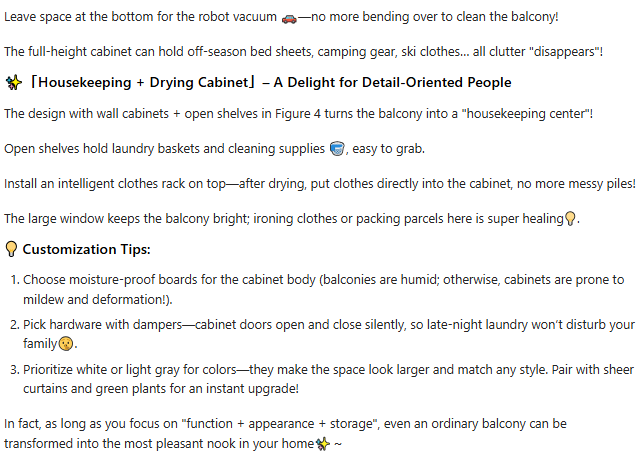Click the lightbulb emoji beside Customization Tips
This screenshot has width=641, height=463.
click(12, 249)
